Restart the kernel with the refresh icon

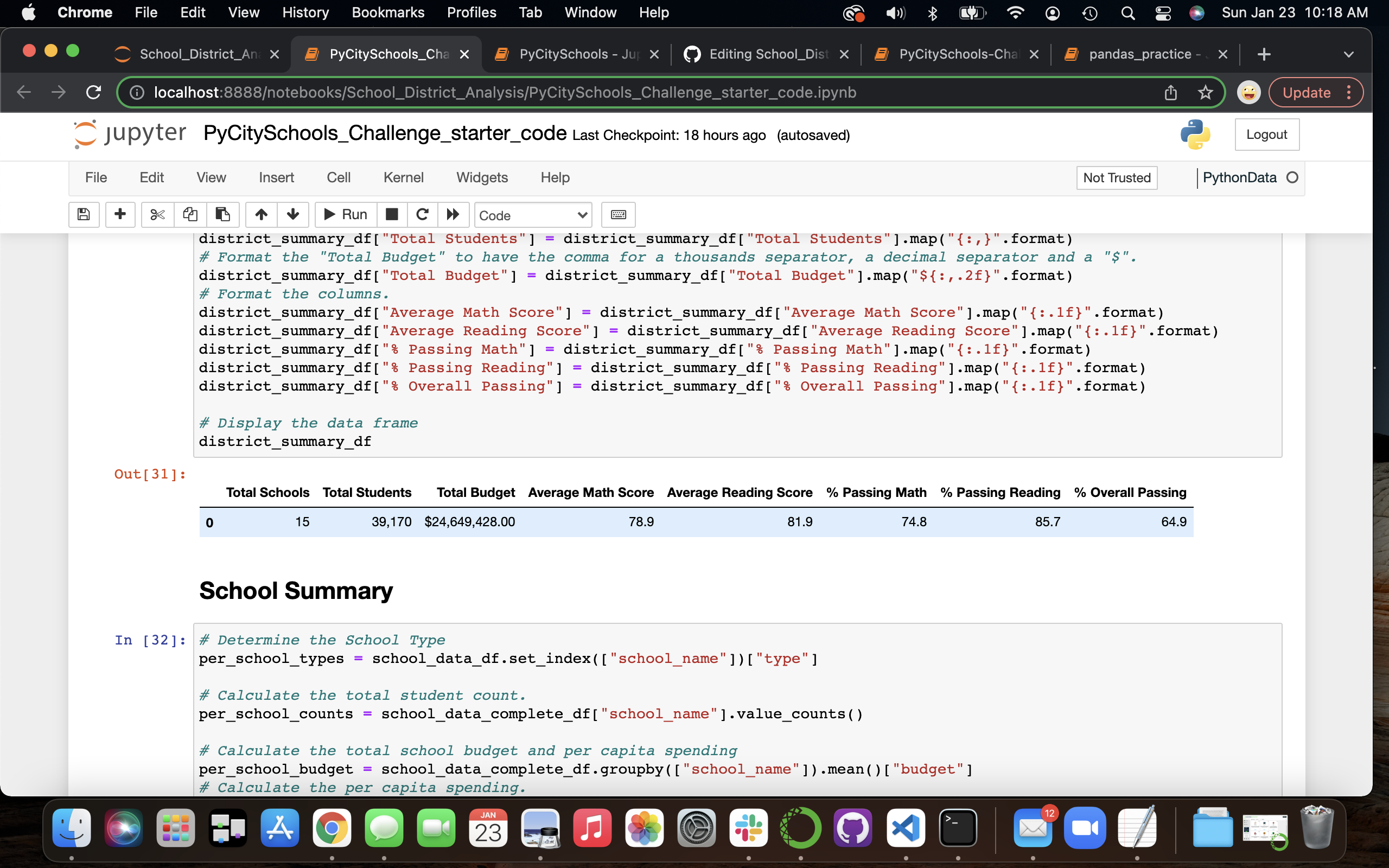tap(423, 214)
